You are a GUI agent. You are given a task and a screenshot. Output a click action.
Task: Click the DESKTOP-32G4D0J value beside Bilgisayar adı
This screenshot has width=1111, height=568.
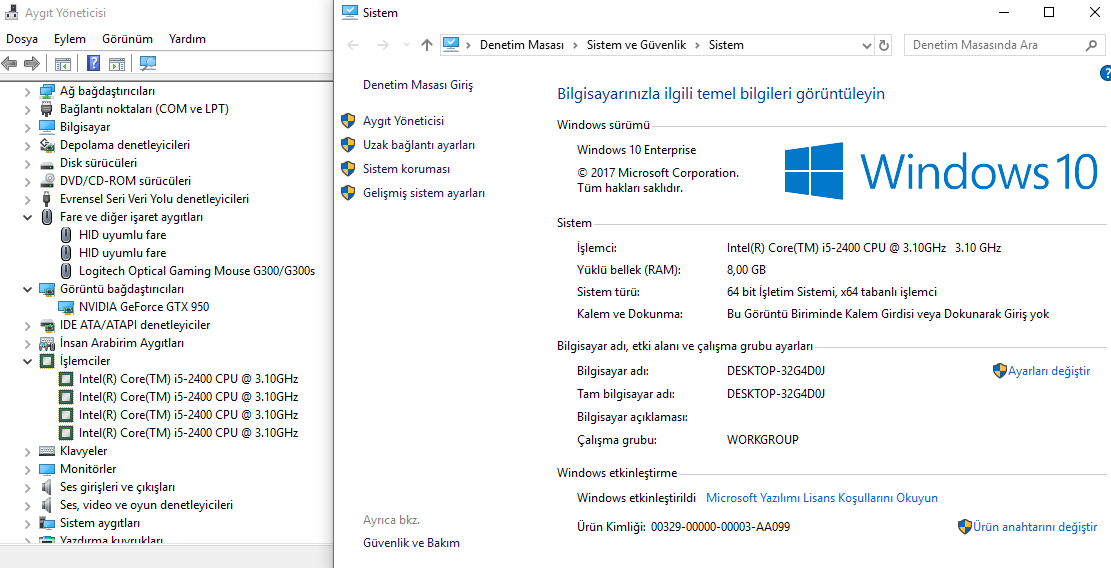click(777, 371)
